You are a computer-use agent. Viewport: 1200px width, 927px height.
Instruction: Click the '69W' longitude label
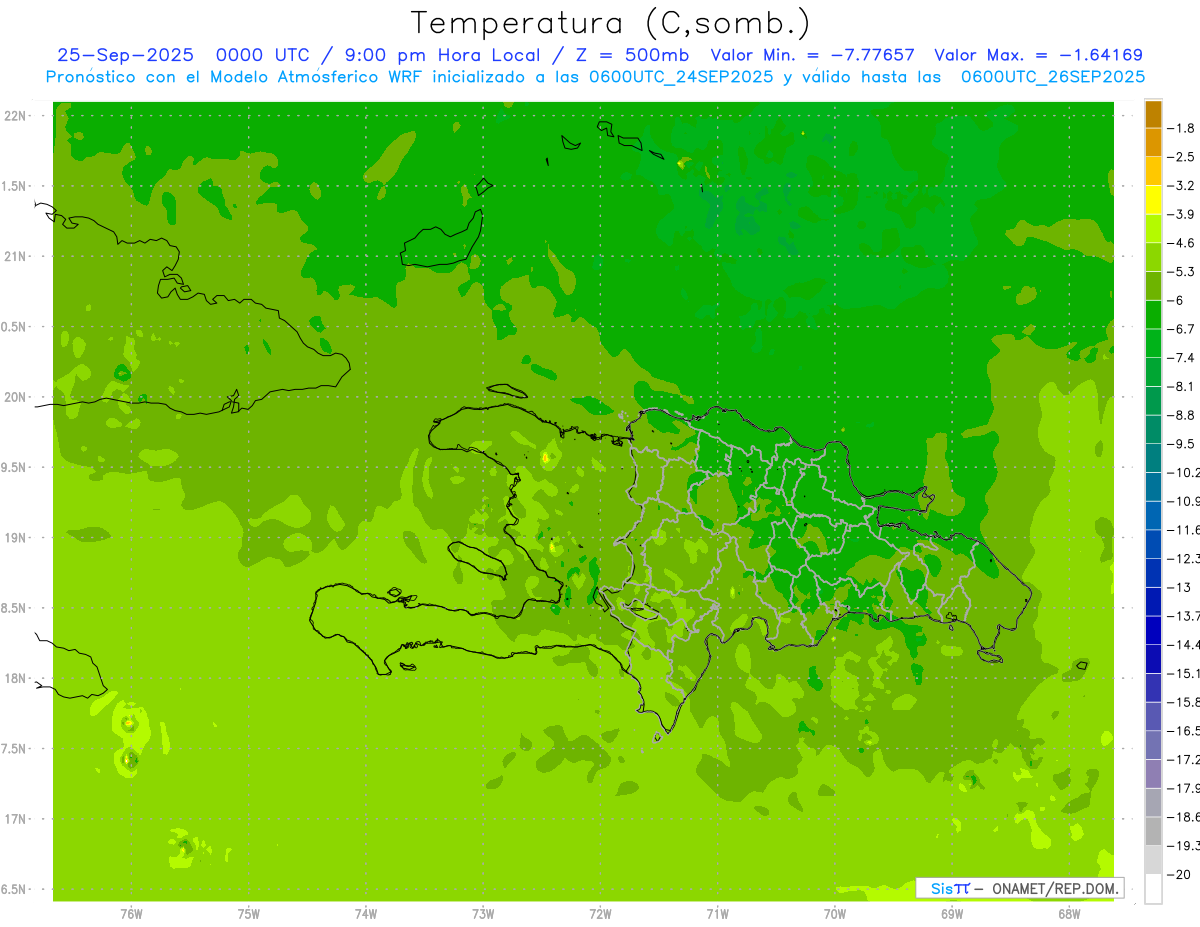click(x=952, y=914)
